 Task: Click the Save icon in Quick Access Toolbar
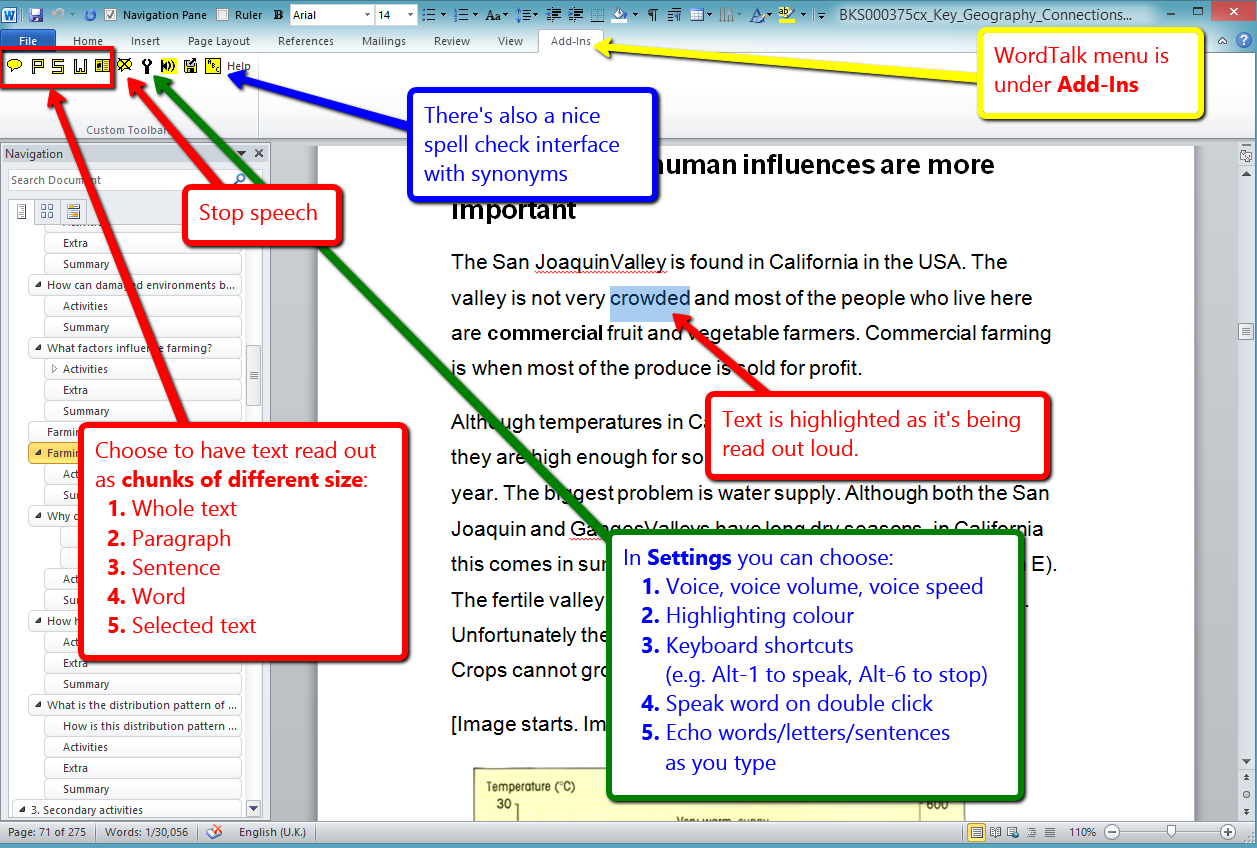[36, 15]
